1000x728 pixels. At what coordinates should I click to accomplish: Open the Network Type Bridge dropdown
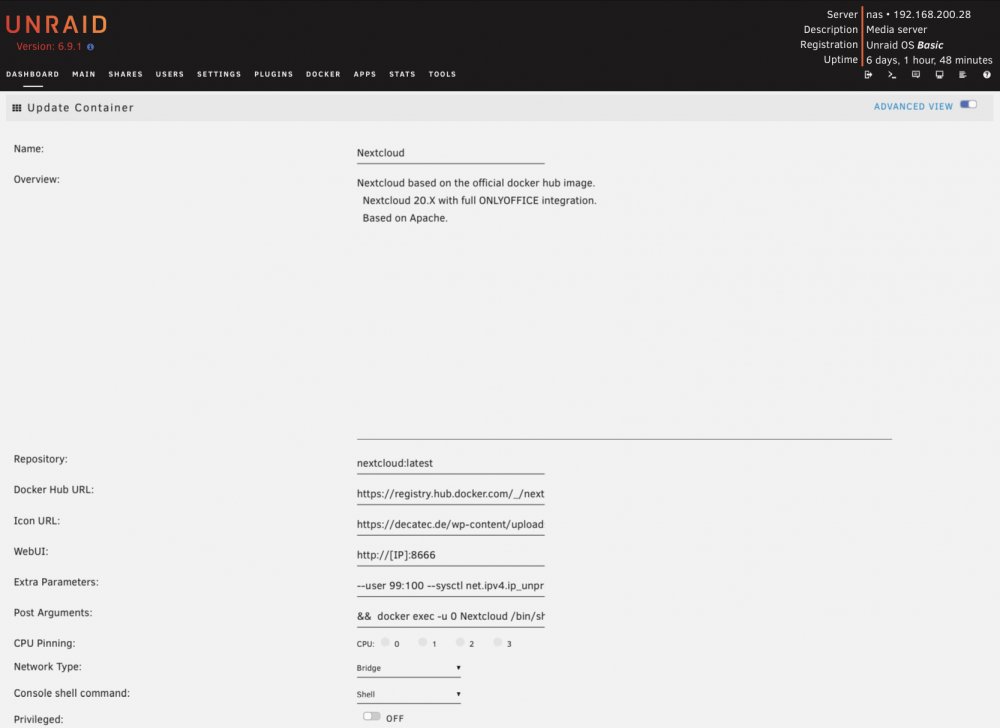coord(408,668)
